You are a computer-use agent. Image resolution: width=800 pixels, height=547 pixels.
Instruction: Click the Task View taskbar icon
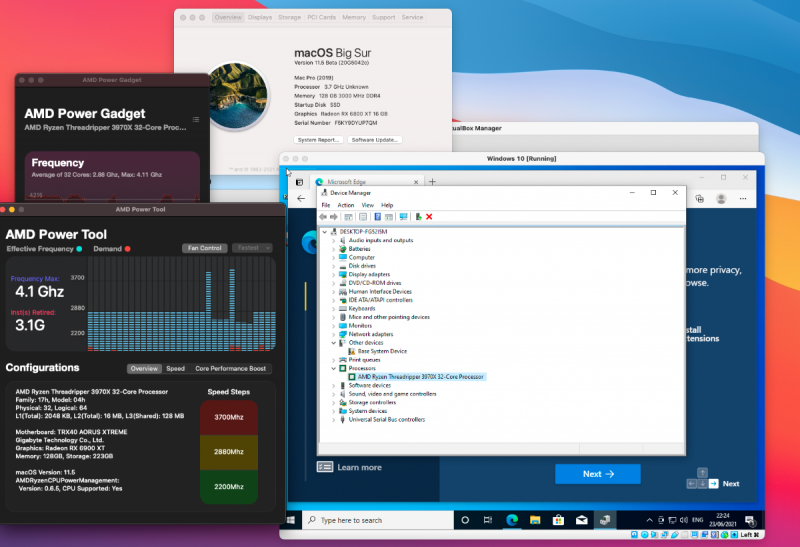point(489,521)
